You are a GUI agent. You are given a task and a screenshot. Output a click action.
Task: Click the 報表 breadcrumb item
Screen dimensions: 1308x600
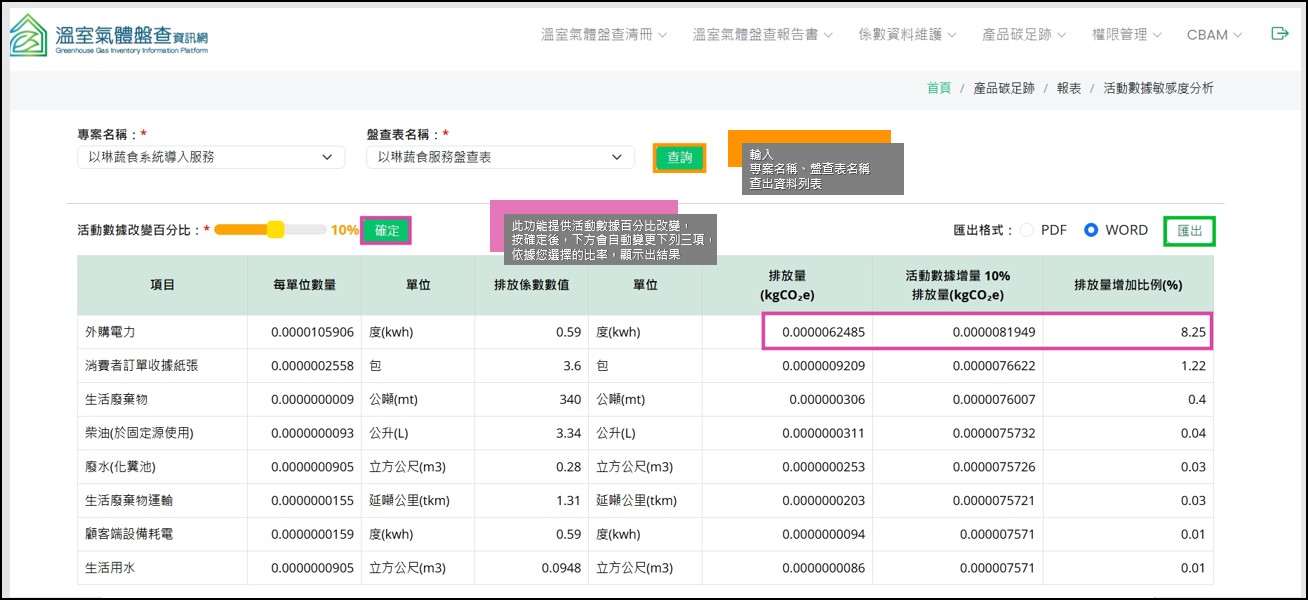click(1069, 88)
